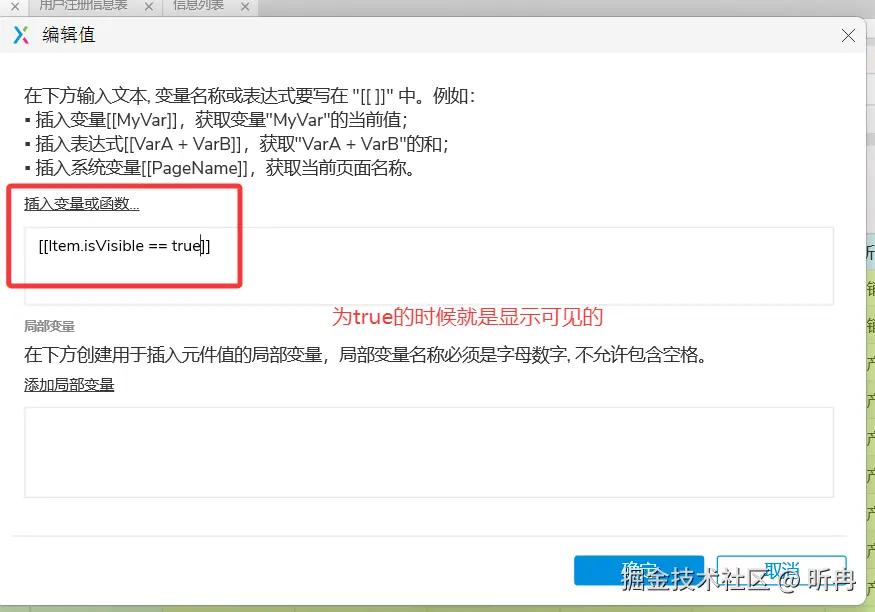Click the [[PageName]] example instruction line
Screen dimensions: 875x612
[x=219, y=168]
